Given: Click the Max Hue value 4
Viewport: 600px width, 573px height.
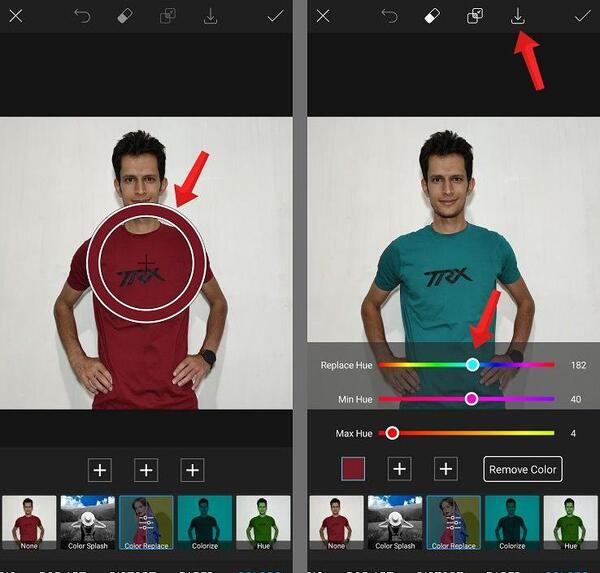Looking at the screenshot, I should pos(573,433).
